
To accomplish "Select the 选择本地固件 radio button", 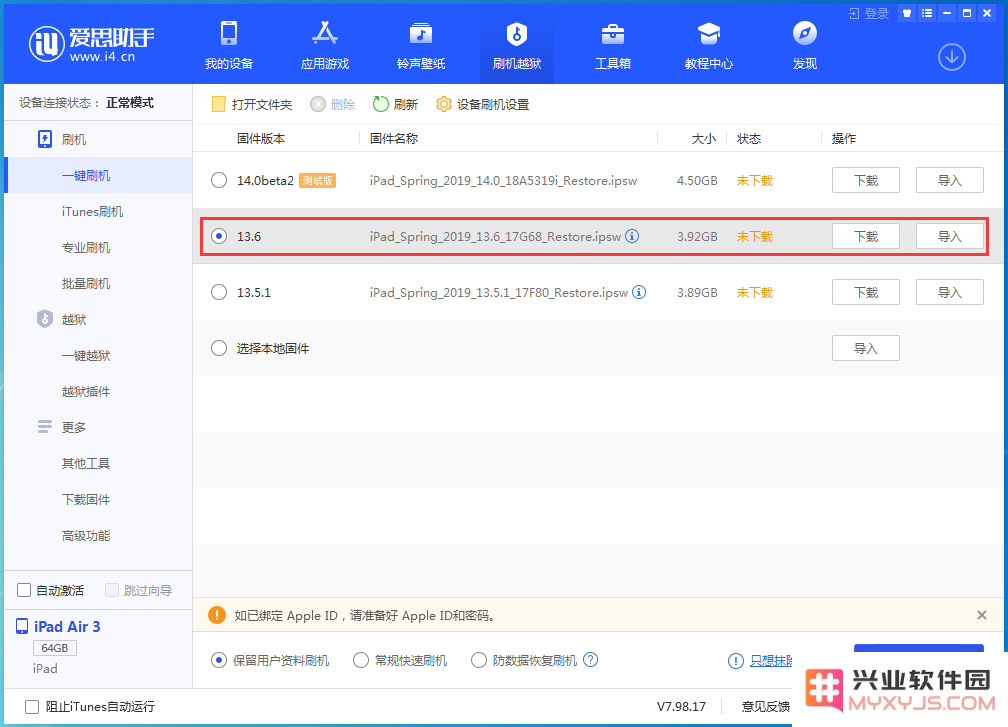I will (219, 348).
